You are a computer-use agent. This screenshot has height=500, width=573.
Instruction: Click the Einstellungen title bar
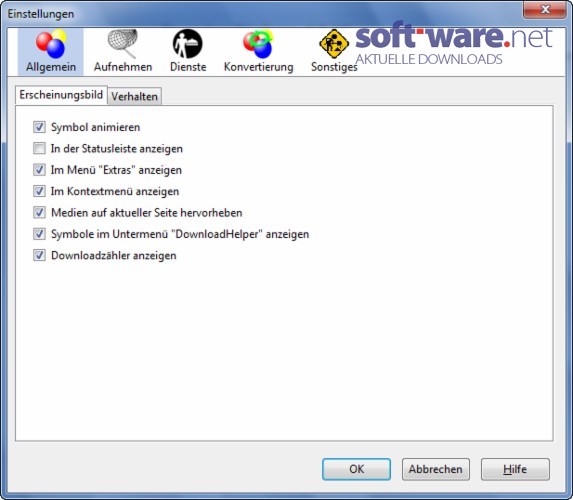(x=256, y=14)
